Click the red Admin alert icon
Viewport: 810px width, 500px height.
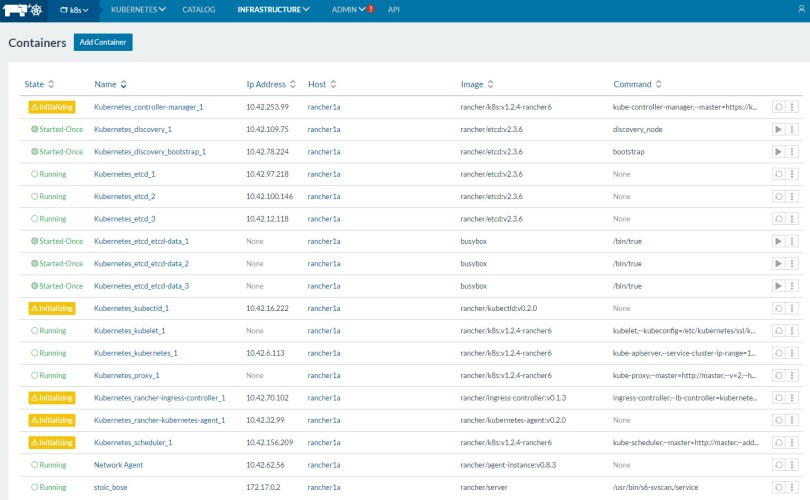[x=371, y=9]
